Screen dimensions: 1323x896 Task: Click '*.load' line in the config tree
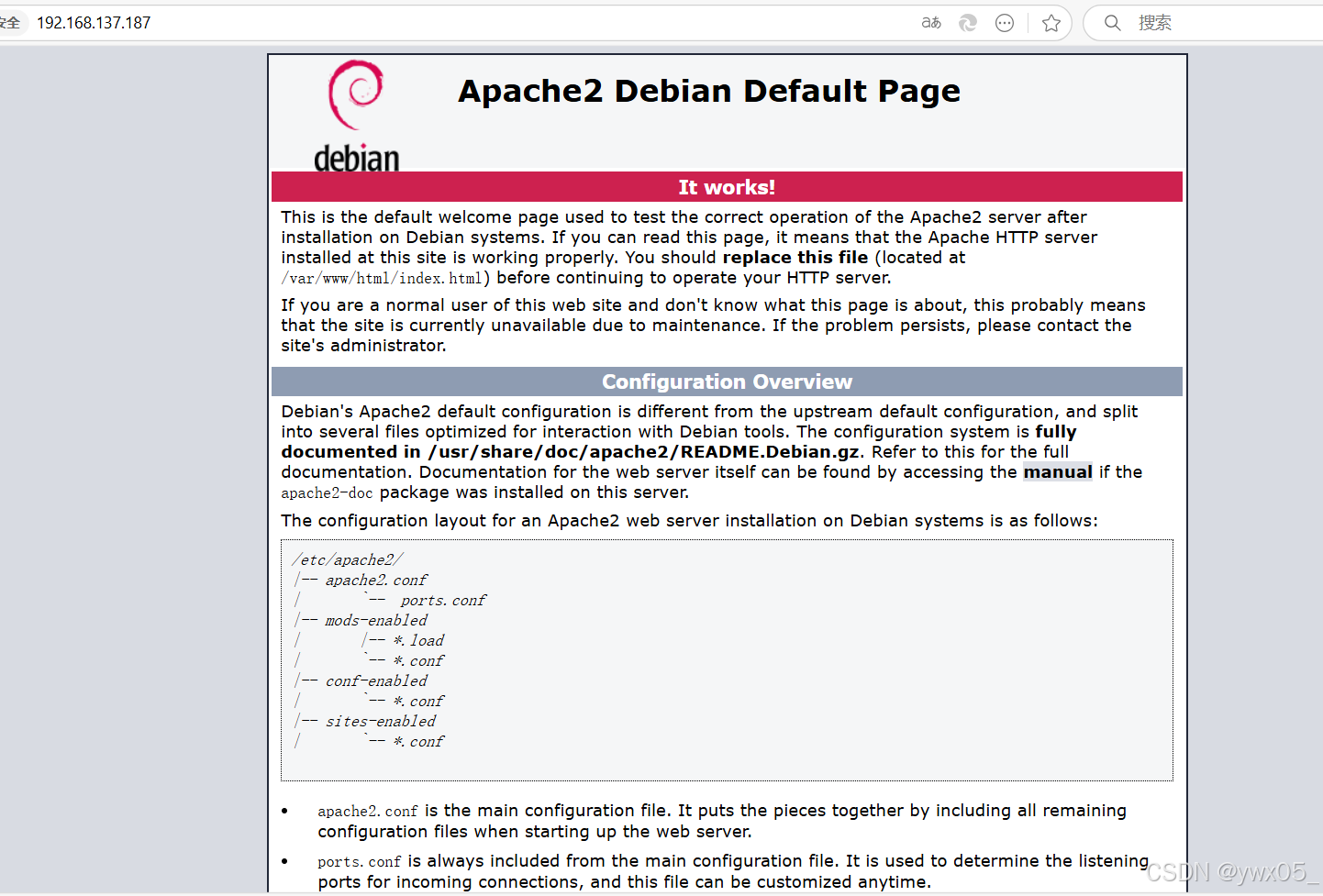point(418,641)
